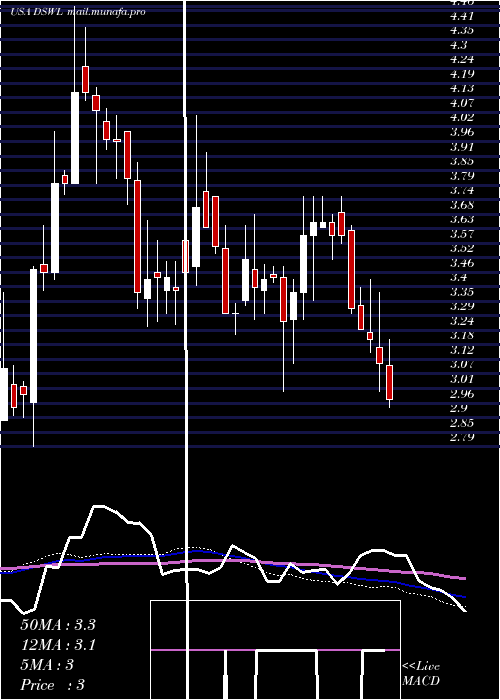Click the <<Live MACD label
The width and height of the screenshot is (500, 700).
click(421, 673)
